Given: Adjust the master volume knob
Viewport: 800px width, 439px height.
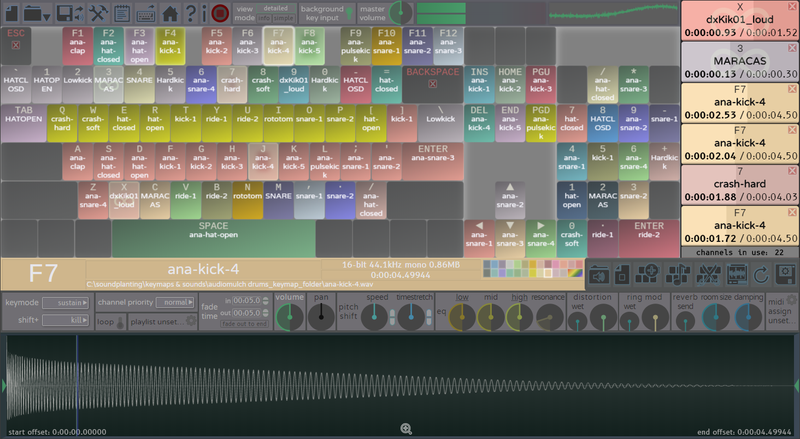Looking at the screenshot, I should 401,13.
